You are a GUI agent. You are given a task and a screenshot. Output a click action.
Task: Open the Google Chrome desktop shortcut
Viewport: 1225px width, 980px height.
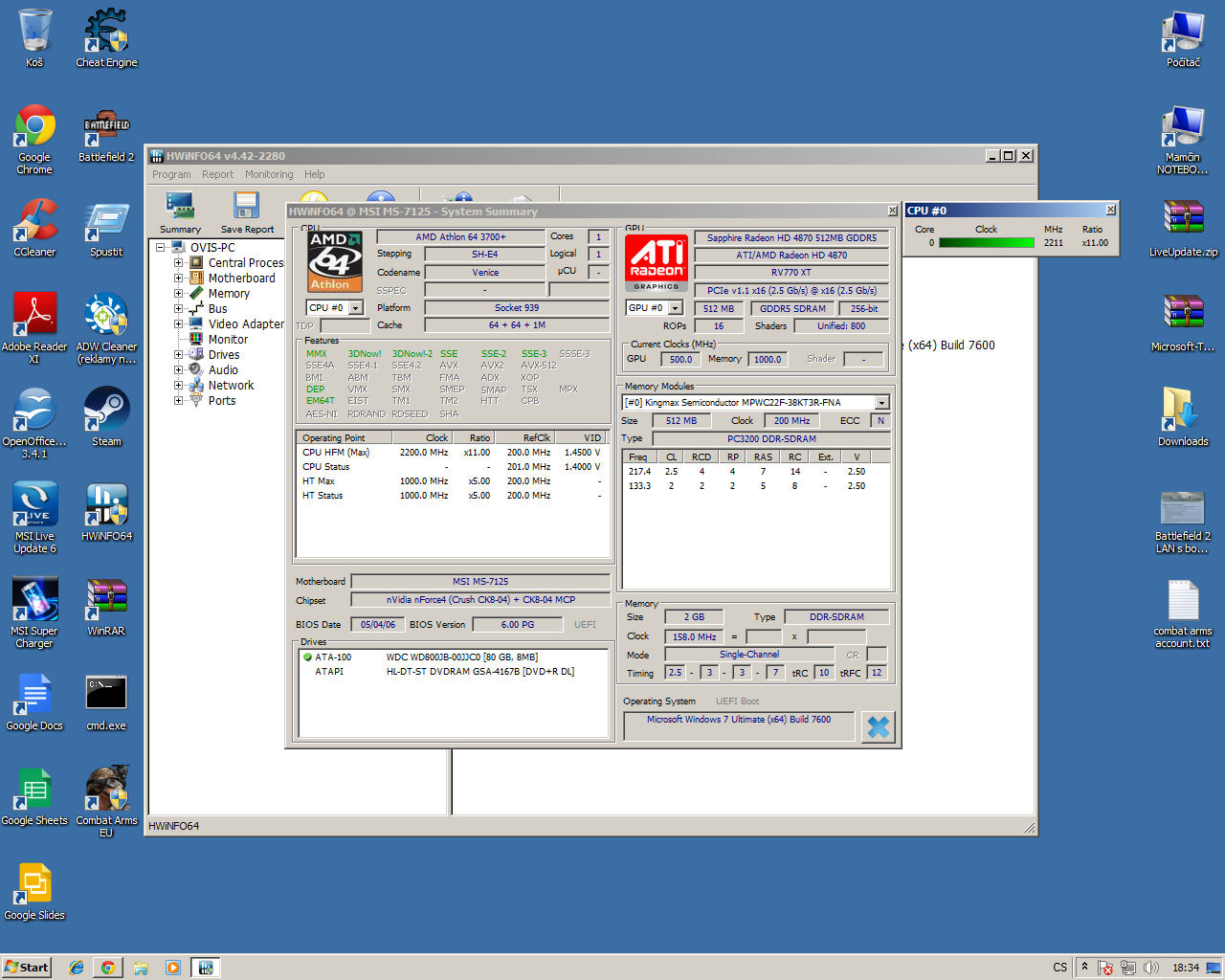click(x=34, y=140)
